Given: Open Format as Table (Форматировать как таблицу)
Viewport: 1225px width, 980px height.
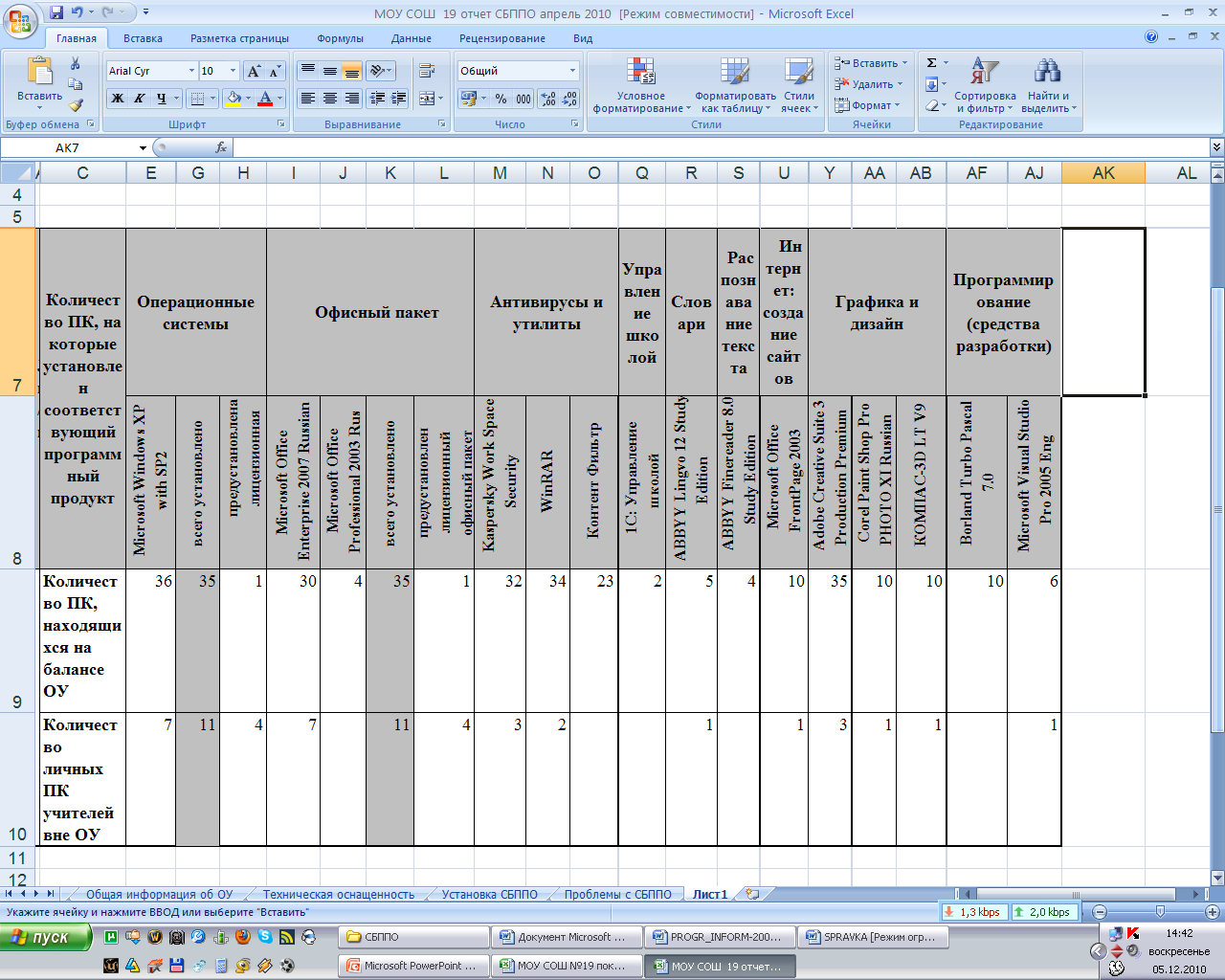Looking at the screenshot, I should click(735, 84).
